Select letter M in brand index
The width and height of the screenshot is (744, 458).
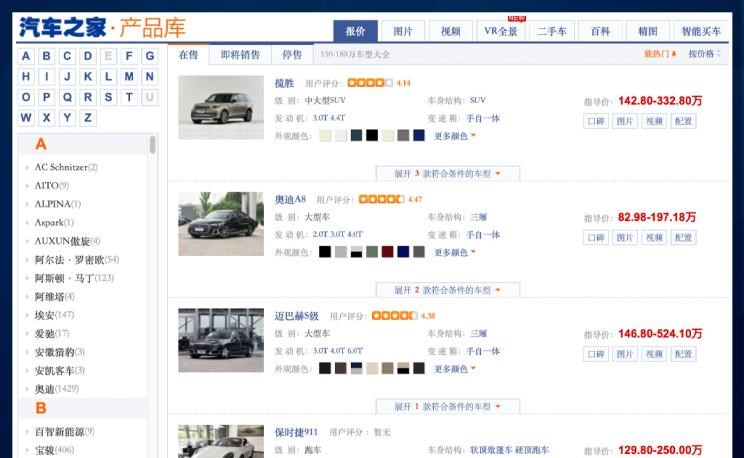click(129, 76)
